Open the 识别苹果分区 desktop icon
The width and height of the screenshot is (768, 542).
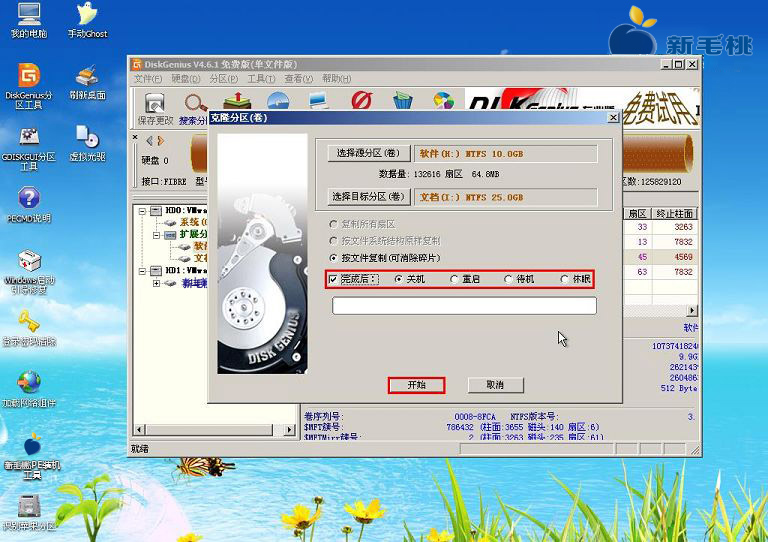29,513
